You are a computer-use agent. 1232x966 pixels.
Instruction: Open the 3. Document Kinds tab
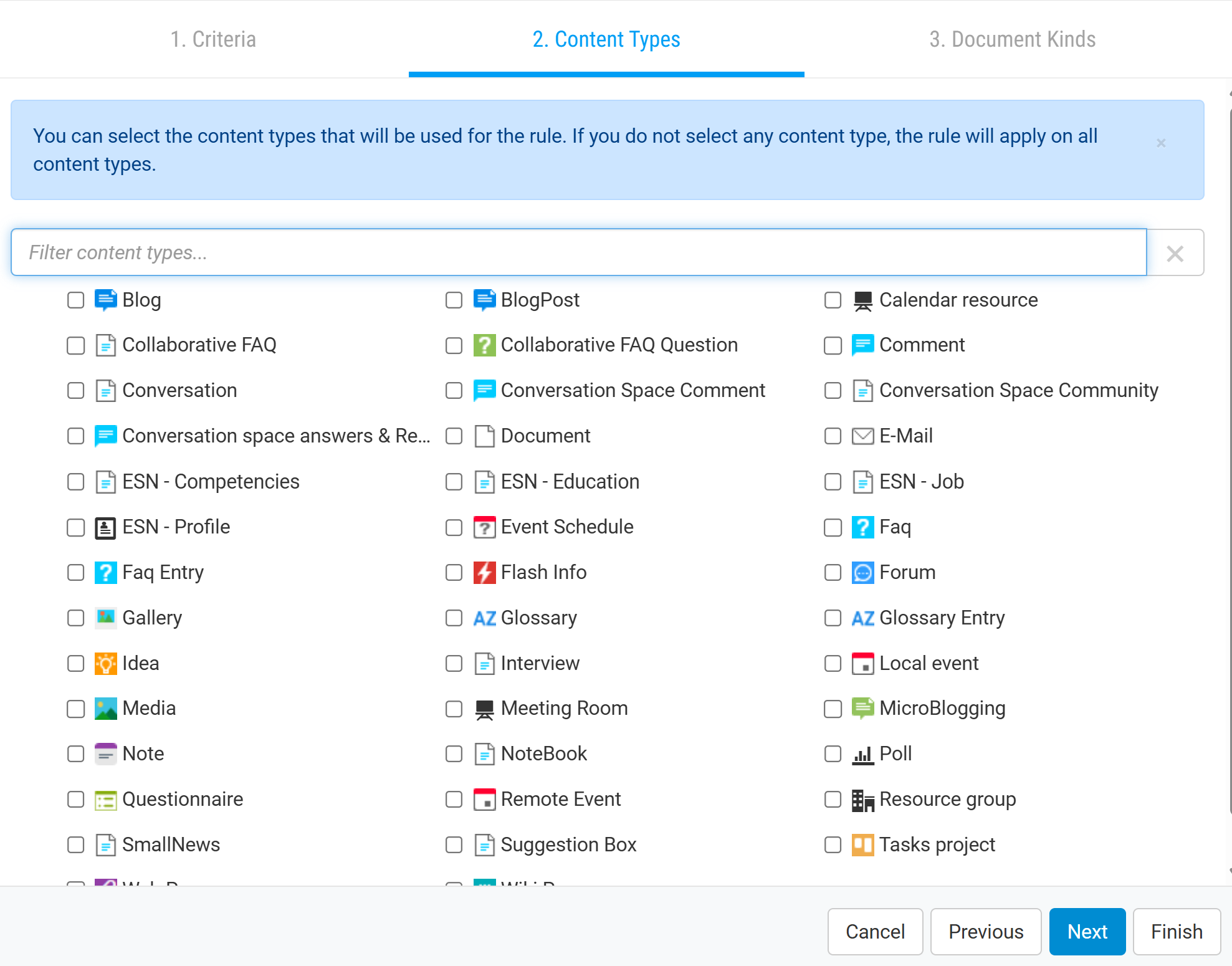(x=1012, y=39)
